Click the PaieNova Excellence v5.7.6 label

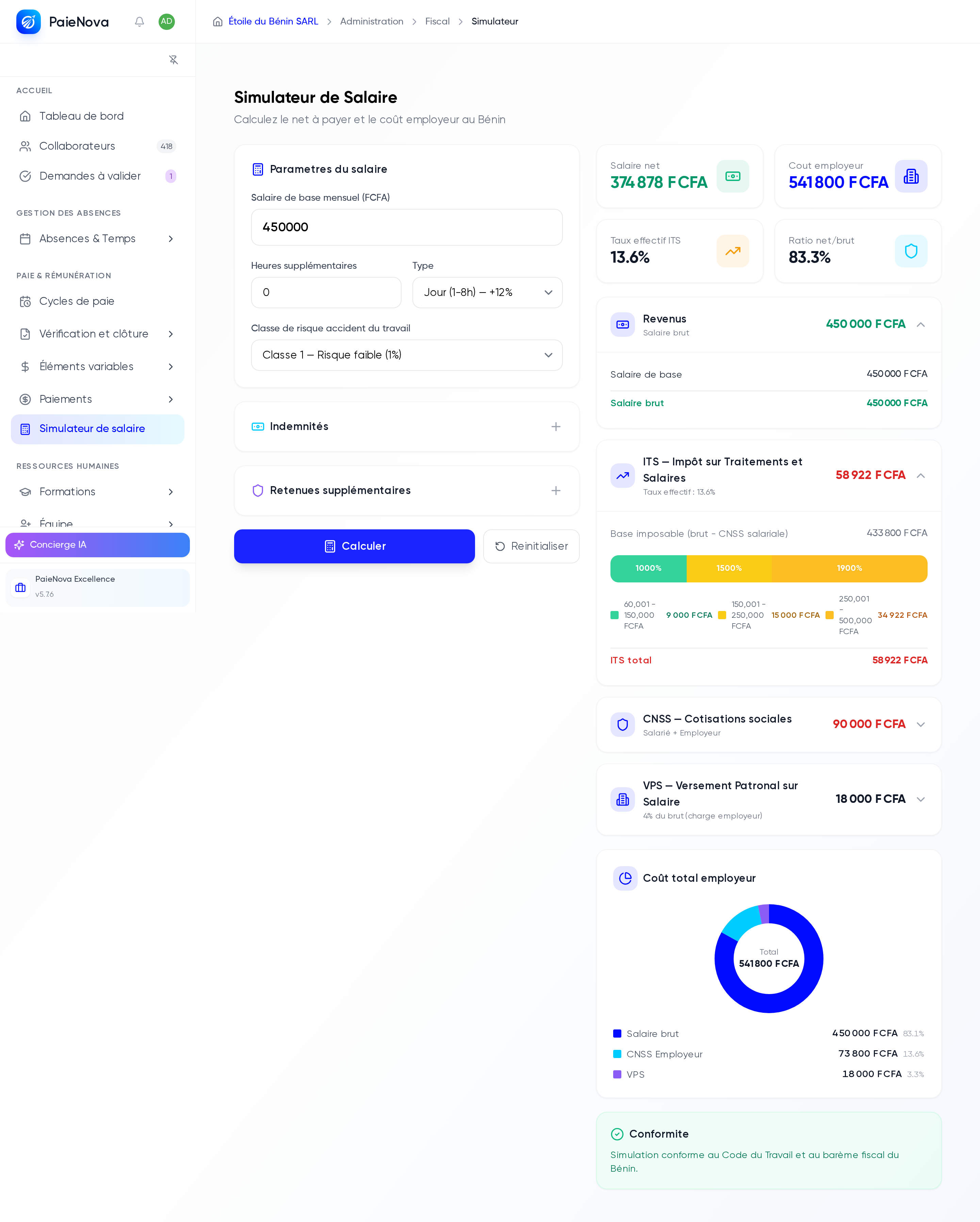coord(75,587)
